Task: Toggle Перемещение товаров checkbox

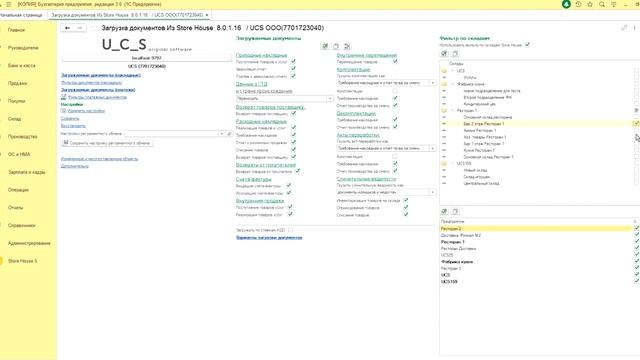Action: point(395,62)
